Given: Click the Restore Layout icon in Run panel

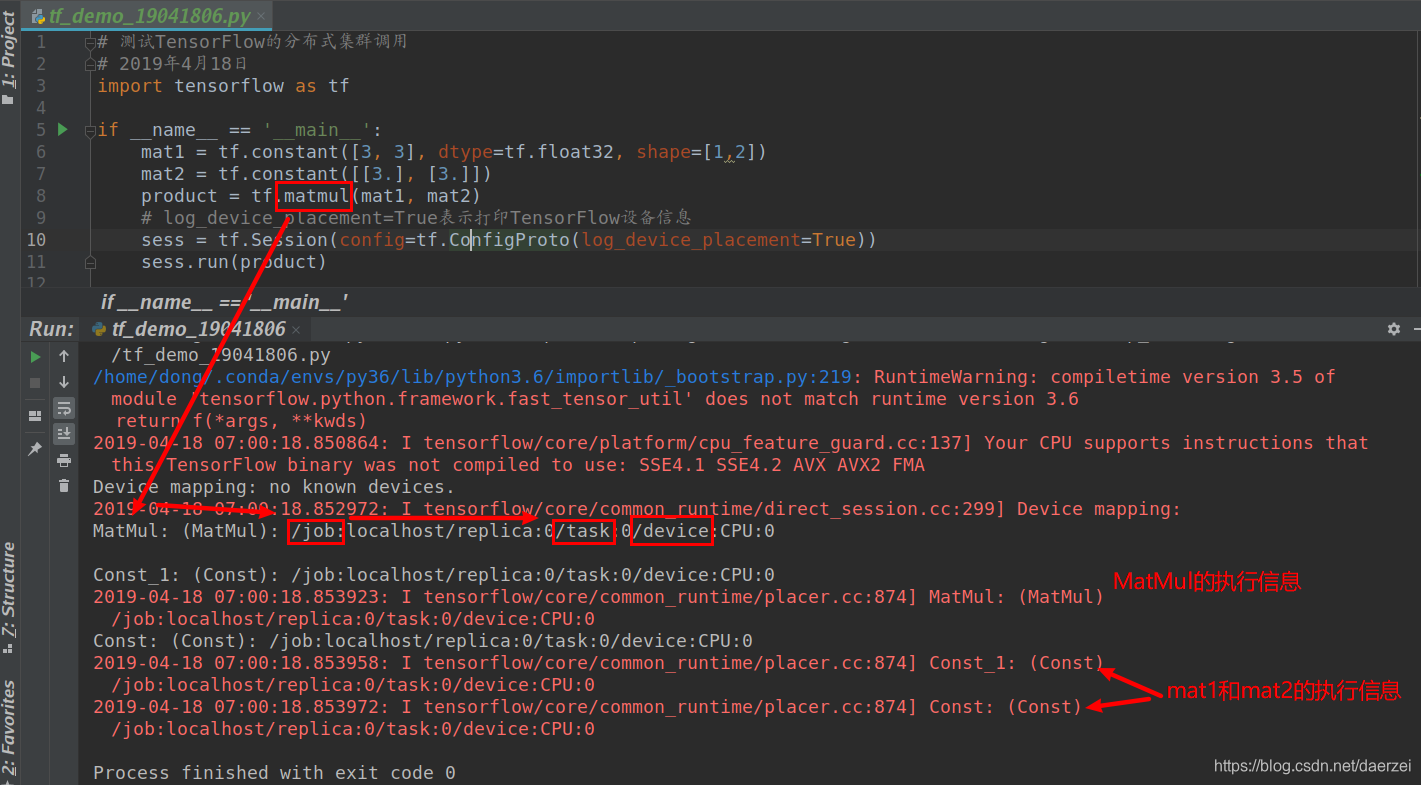Looking at the screenshot, I should (x=36, y=415).
